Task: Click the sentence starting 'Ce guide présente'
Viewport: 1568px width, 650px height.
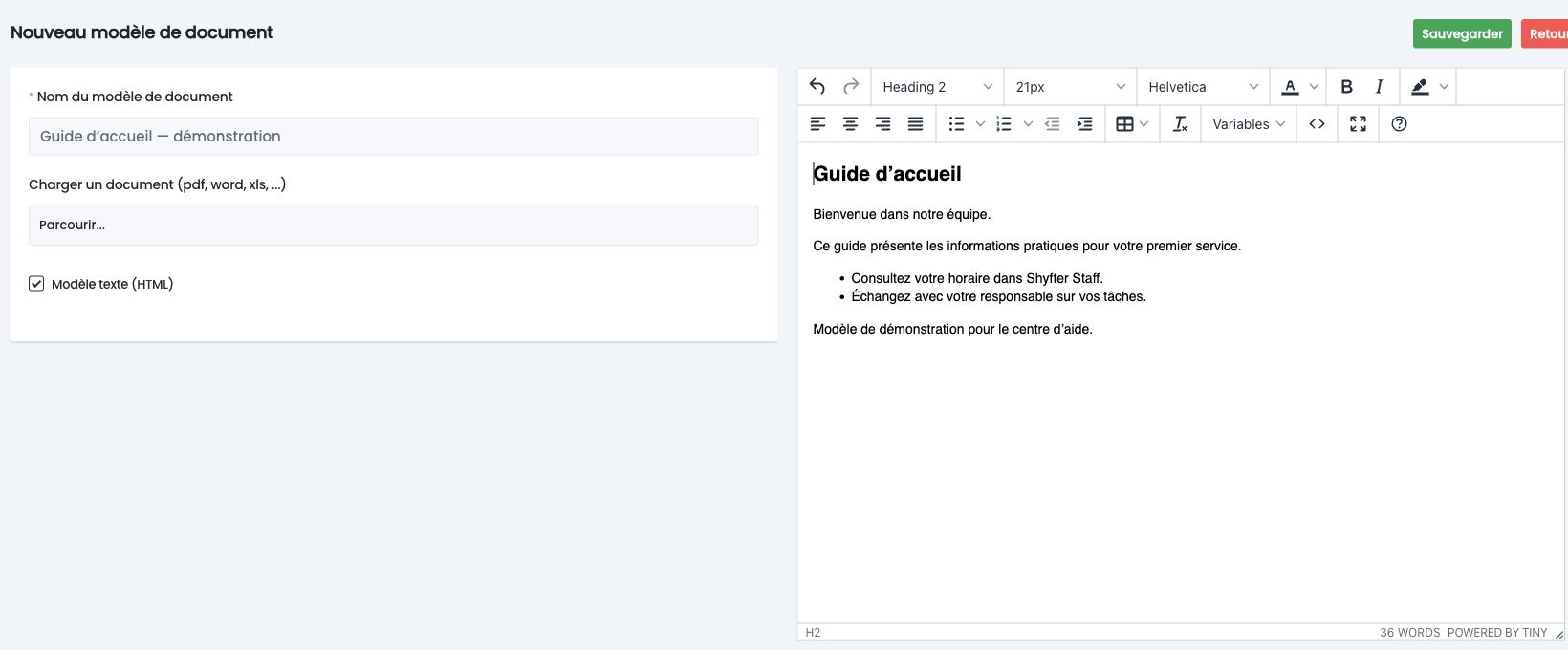Action: pyautogui.click(x=1027, y=246)
